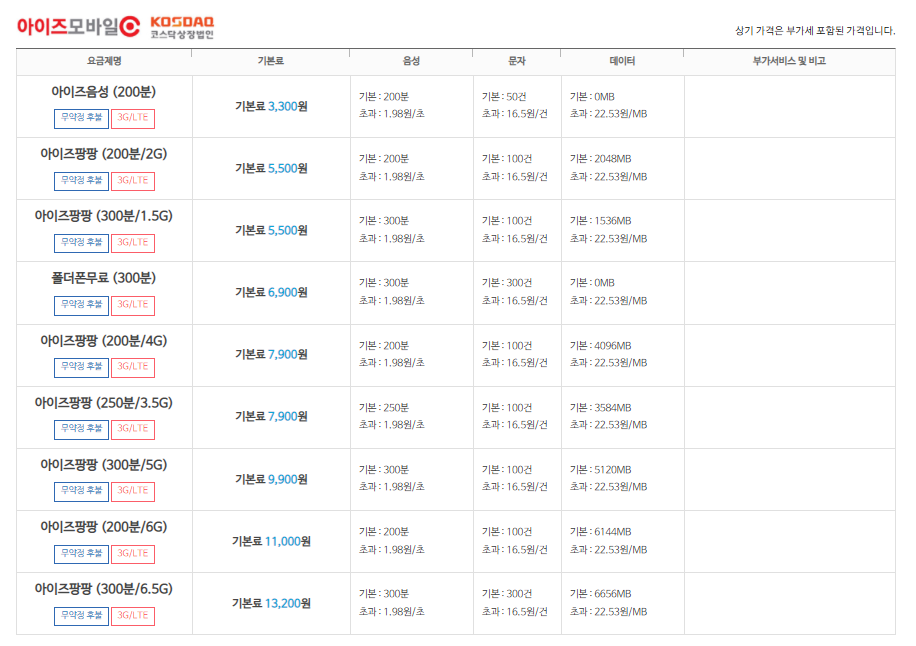Open the 아이즈팡팡 (300분/5G) plan

tap(103, 465)
